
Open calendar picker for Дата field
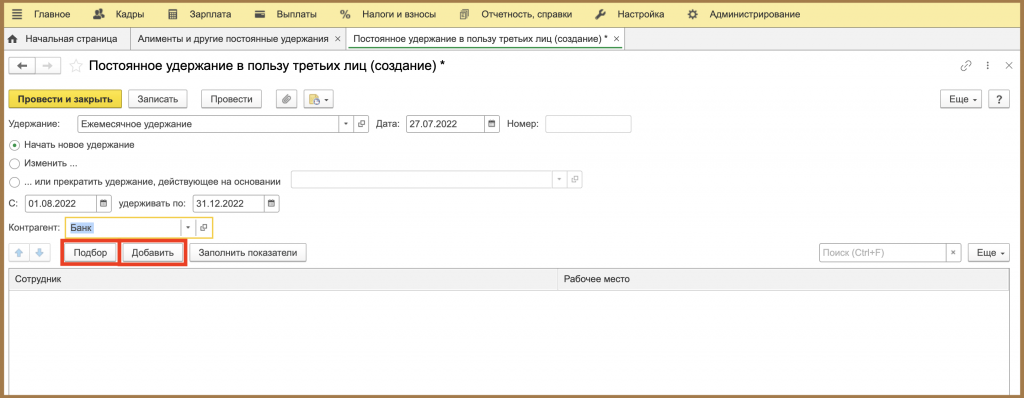point(492,124)
